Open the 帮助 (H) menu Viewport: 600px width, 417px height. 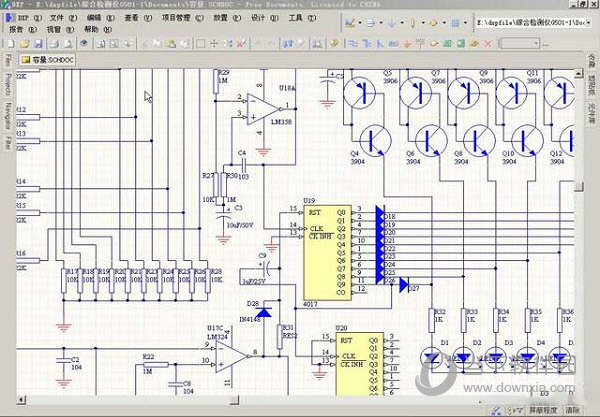point(98,29)
